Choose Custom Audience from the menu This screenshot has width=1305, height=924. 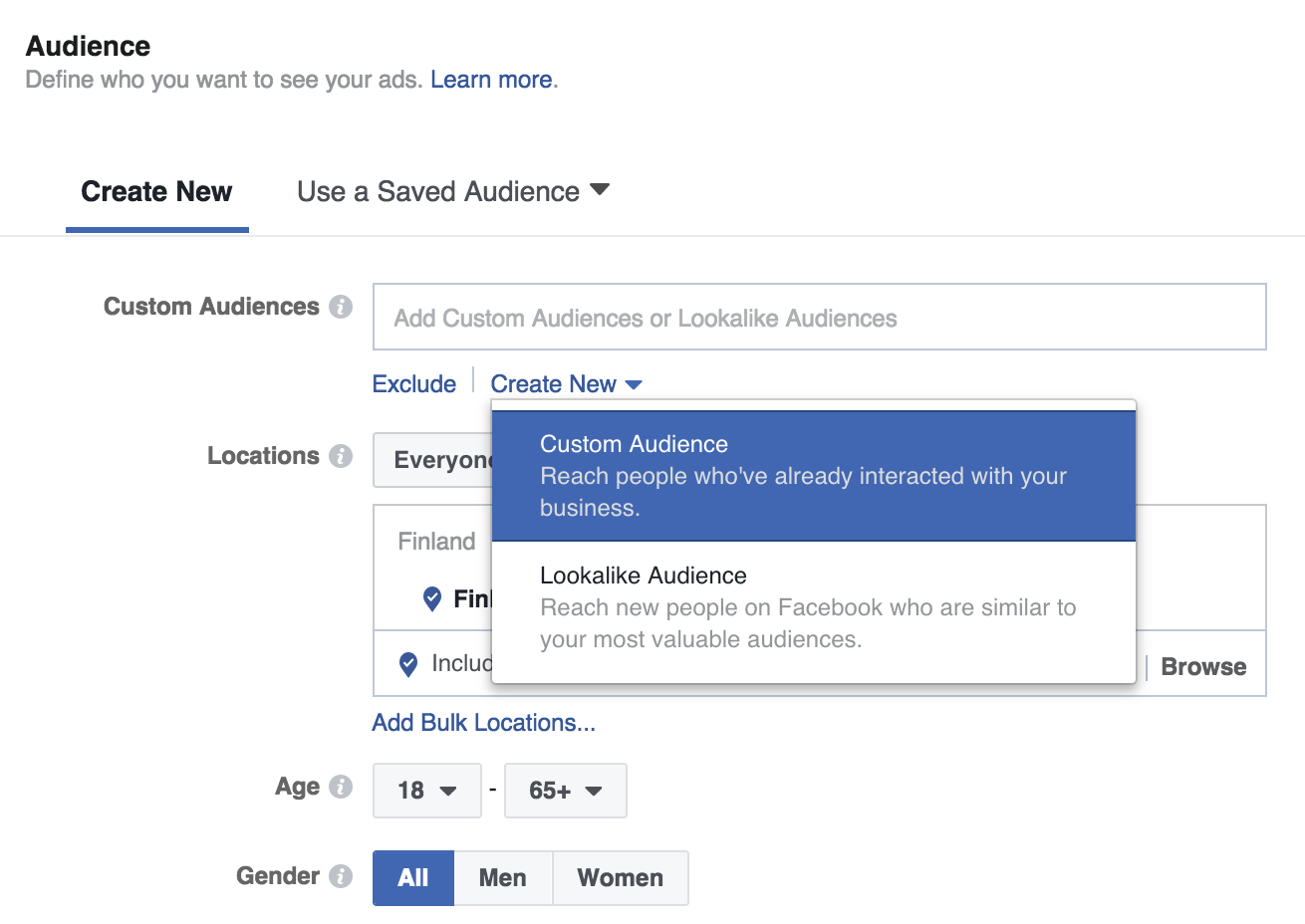(814, 476)
